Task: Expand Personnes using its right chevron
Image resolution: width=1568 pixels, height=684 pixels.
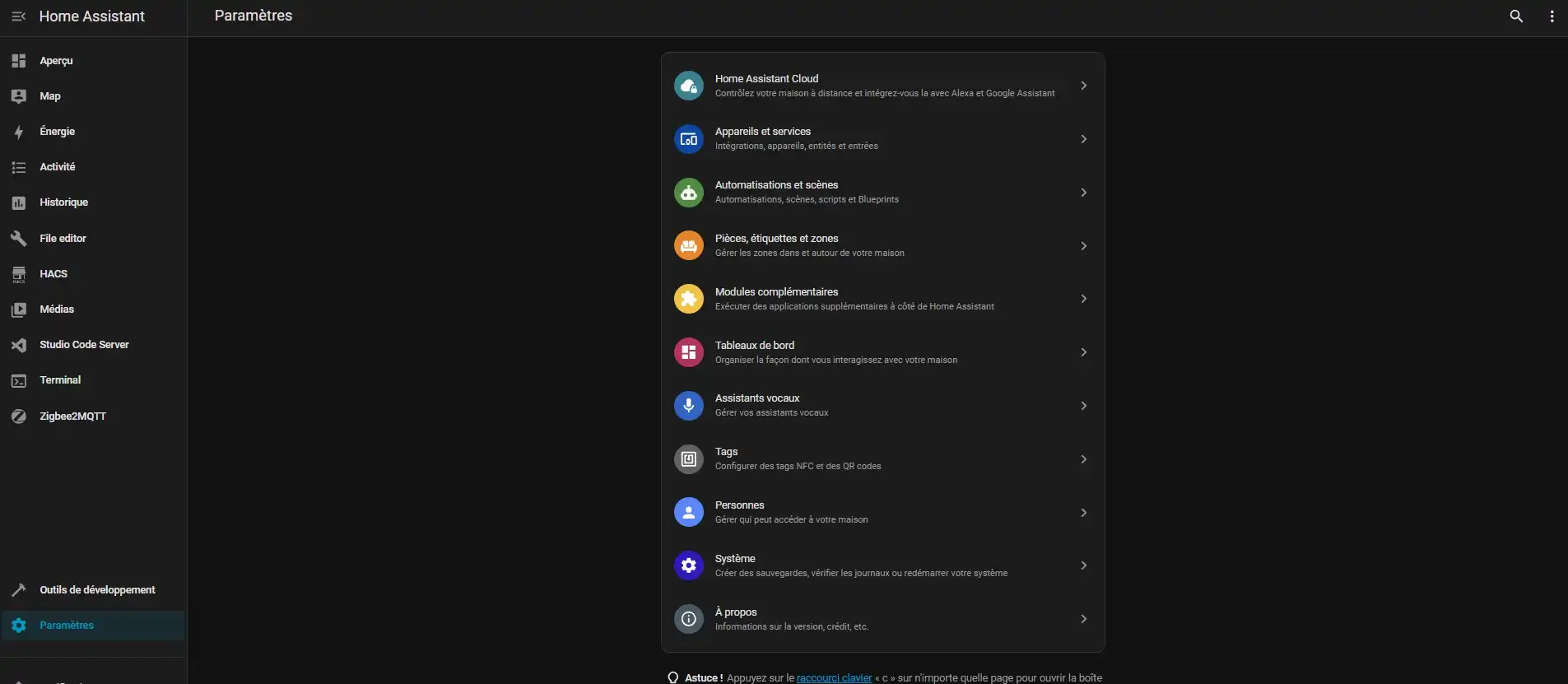Action: pos(1083,513)
